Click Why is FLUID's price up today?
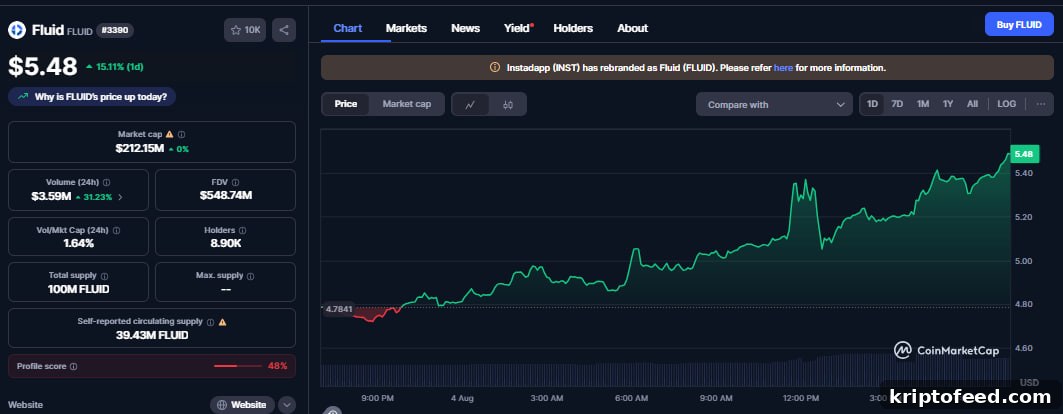Screen dimensions: 1063x414 point(92,97)
